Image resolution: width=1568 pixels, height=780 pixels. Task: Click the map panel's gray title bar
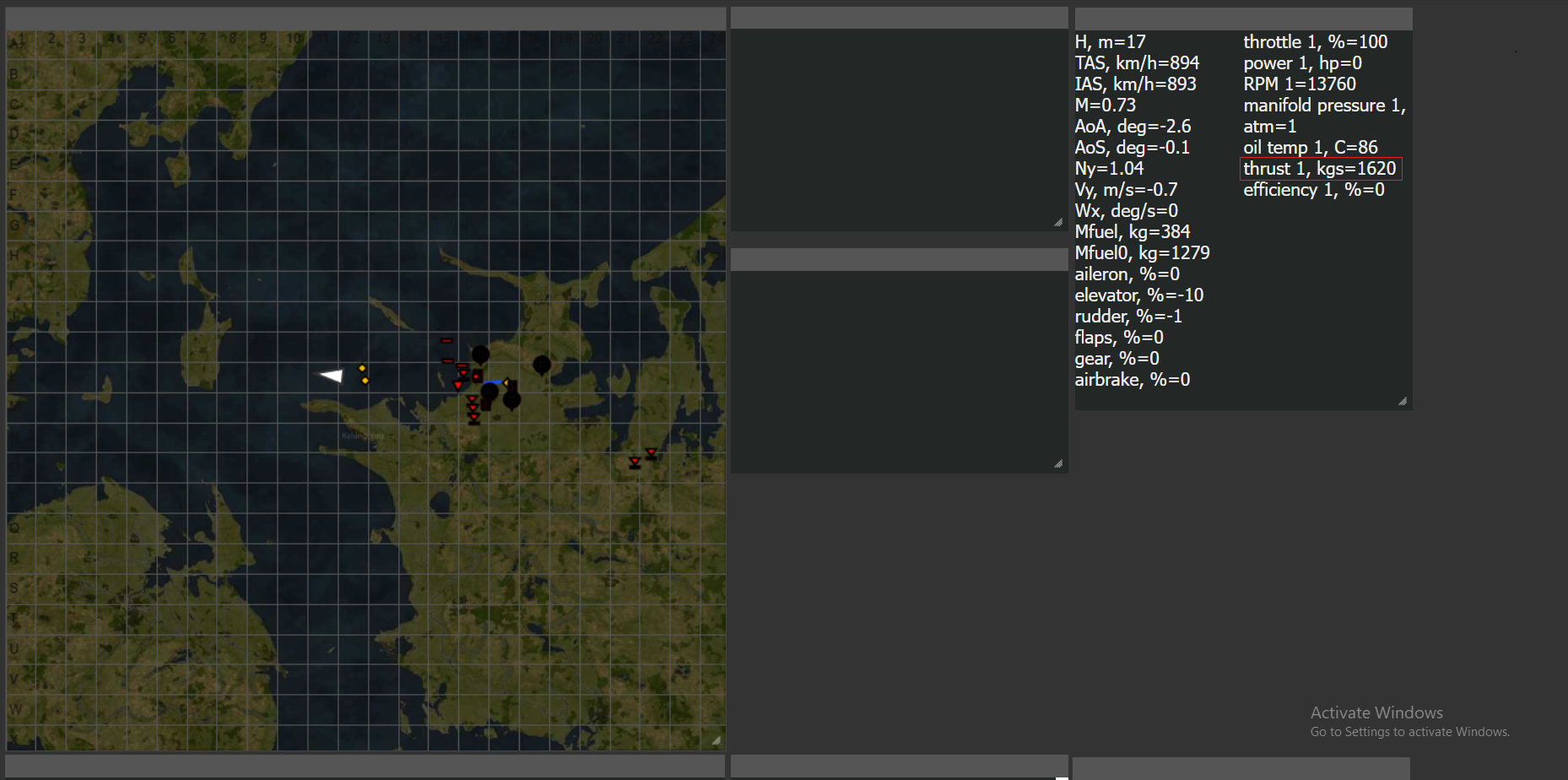tap(365, 19)
